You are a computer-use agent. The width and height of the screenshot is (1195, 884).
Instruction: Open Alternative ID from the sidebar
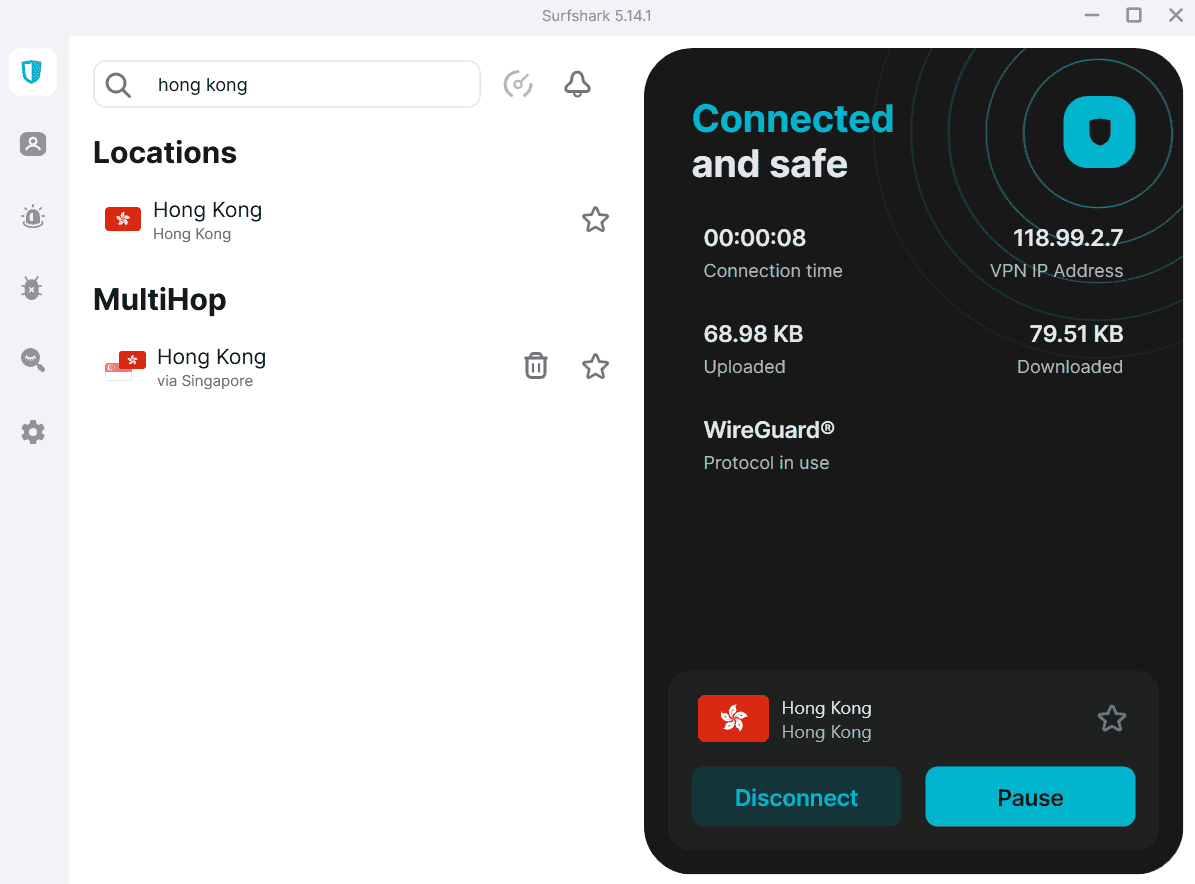coord(32,144)
